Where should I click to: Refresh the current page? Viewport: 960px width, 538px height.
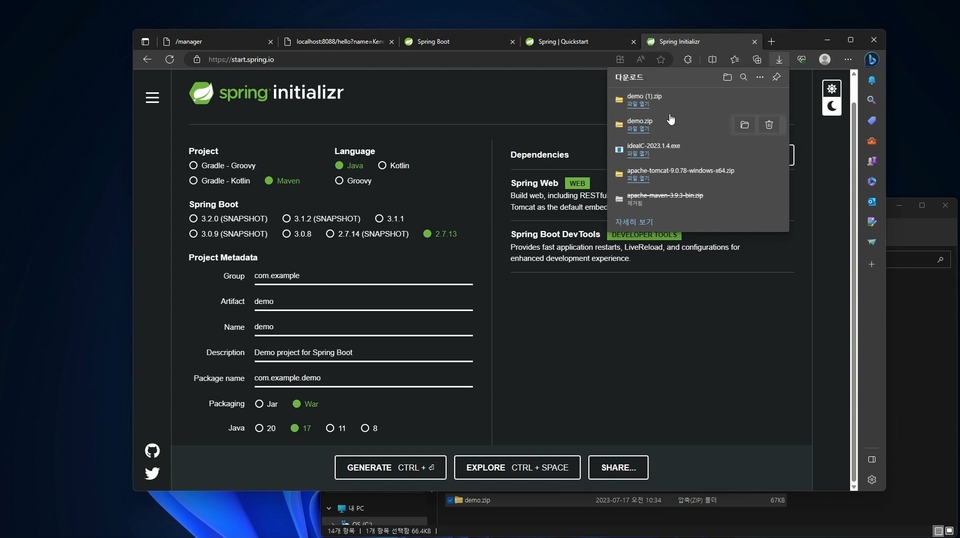170,59
